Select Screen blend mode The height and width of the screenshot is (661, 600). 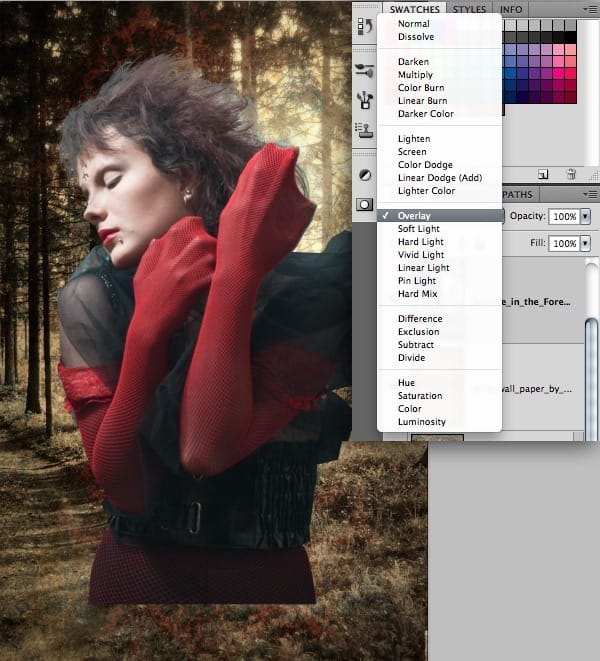[x=439, y=152]
